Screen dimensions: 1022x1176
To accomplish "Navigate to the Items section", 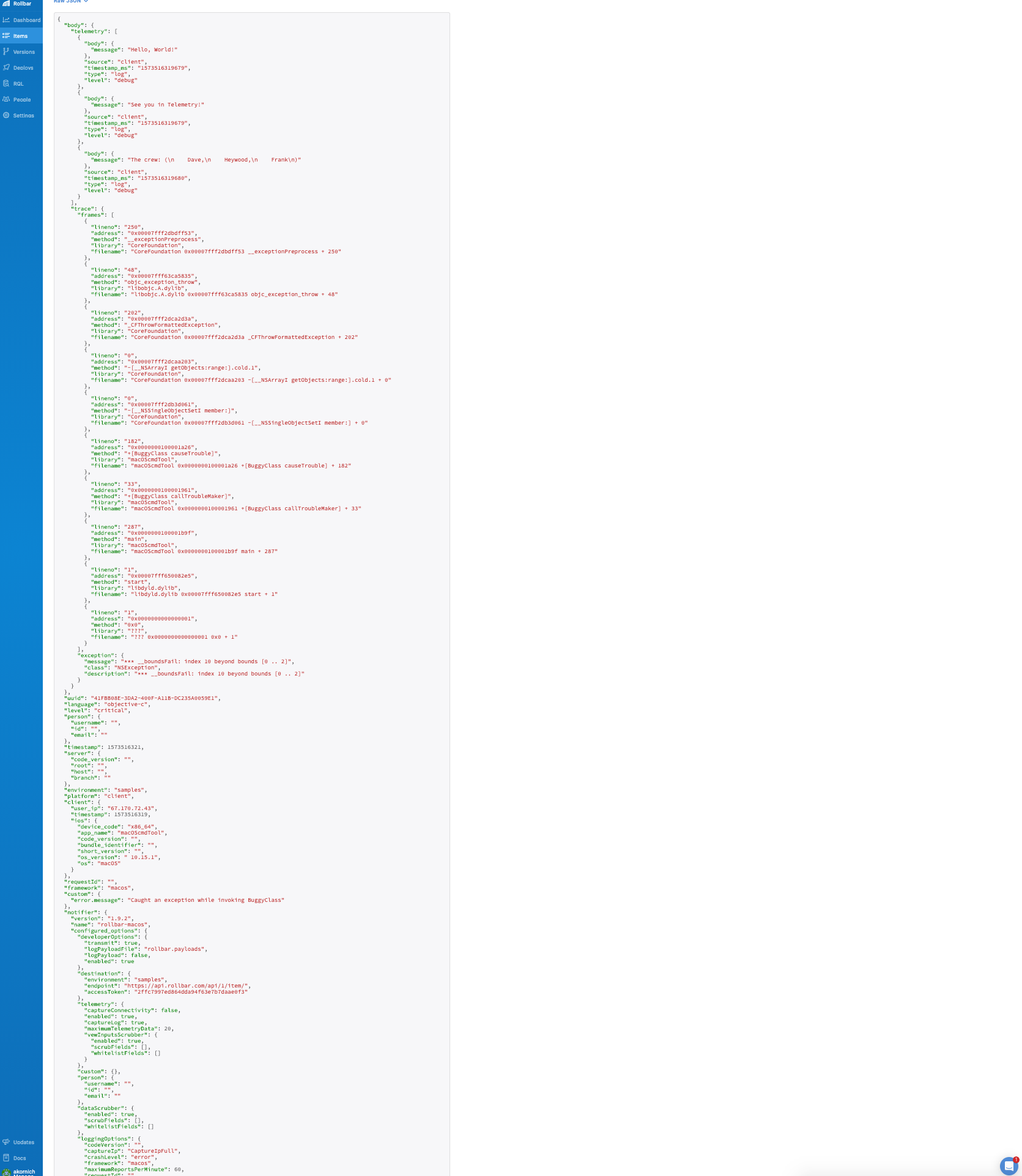I will 20,35.
